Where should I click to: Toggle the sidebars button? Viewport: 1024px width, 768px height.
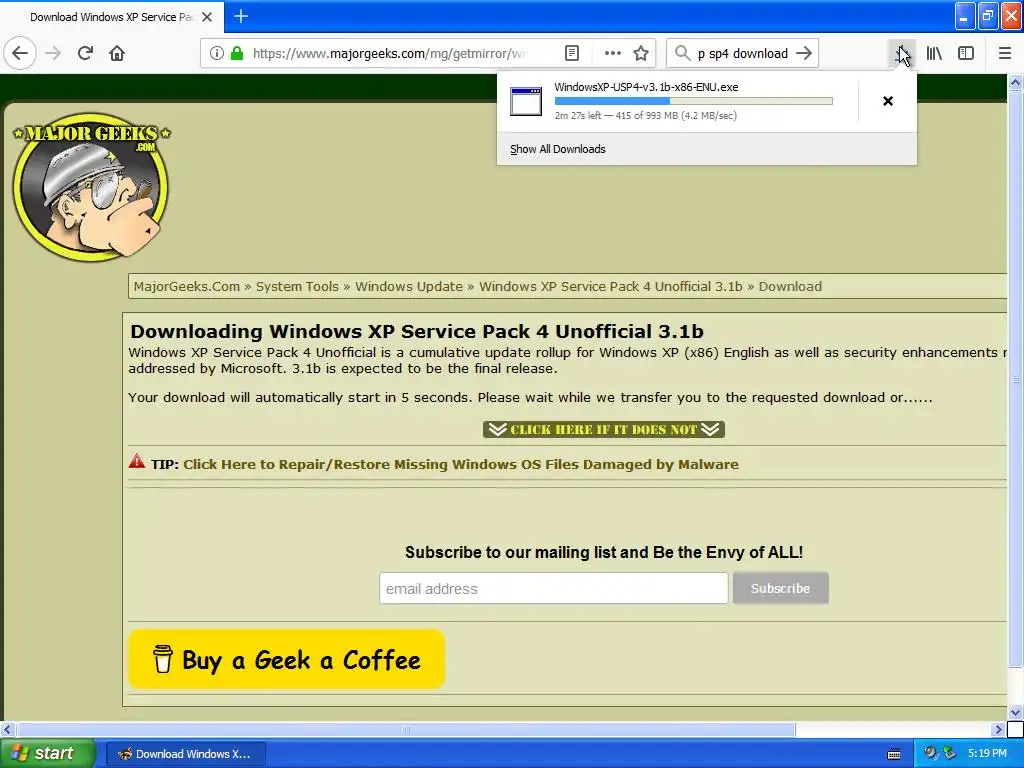(966, 54)
